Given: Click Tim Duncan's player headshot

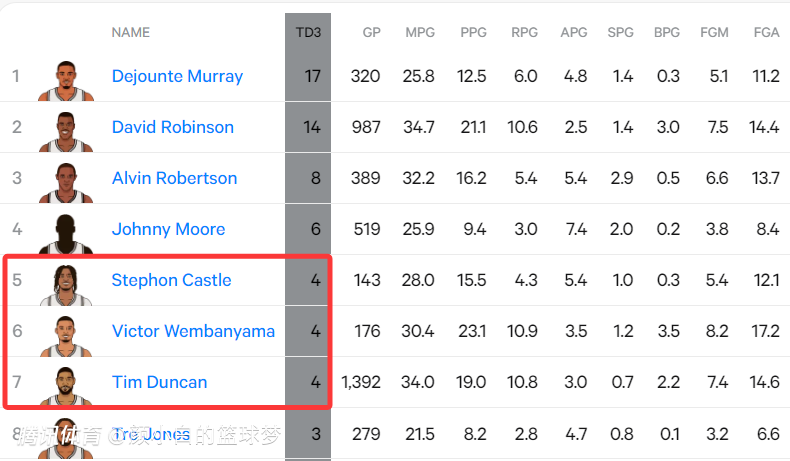Looking at the screenshot, I should coord(66,384).
